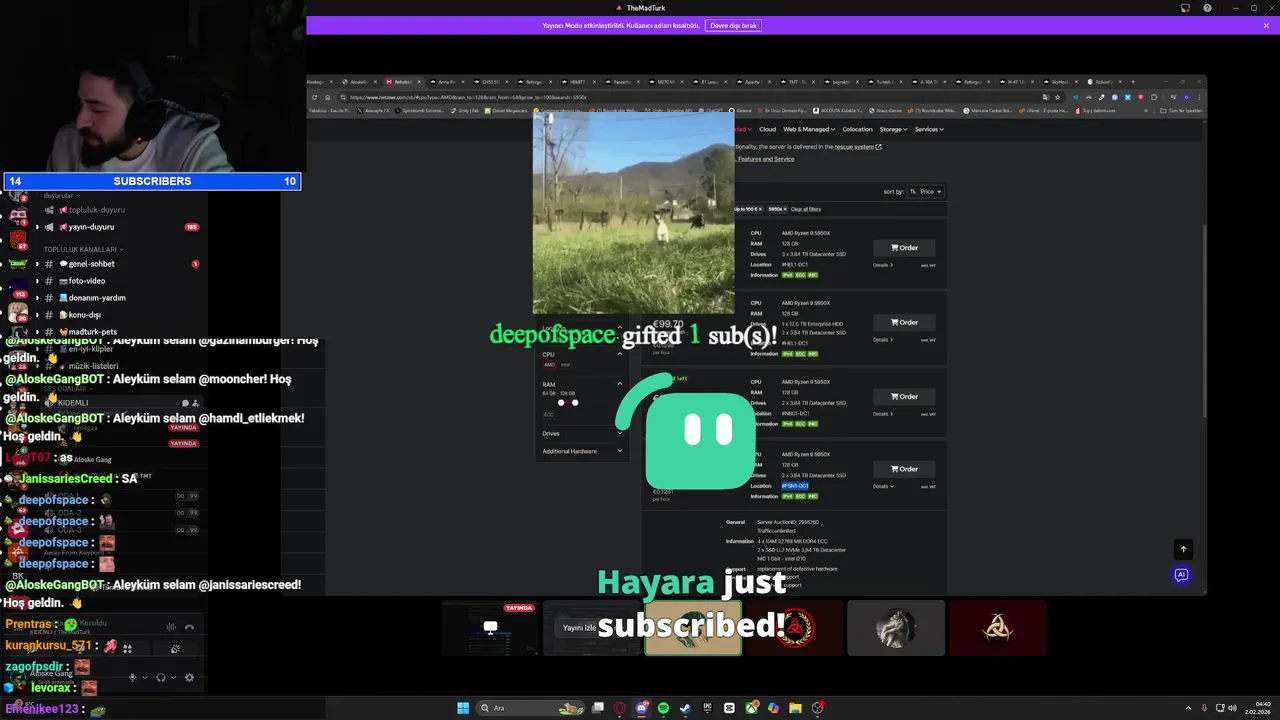Click the scroll-to-top arrow button

(x=1183, y=549)
